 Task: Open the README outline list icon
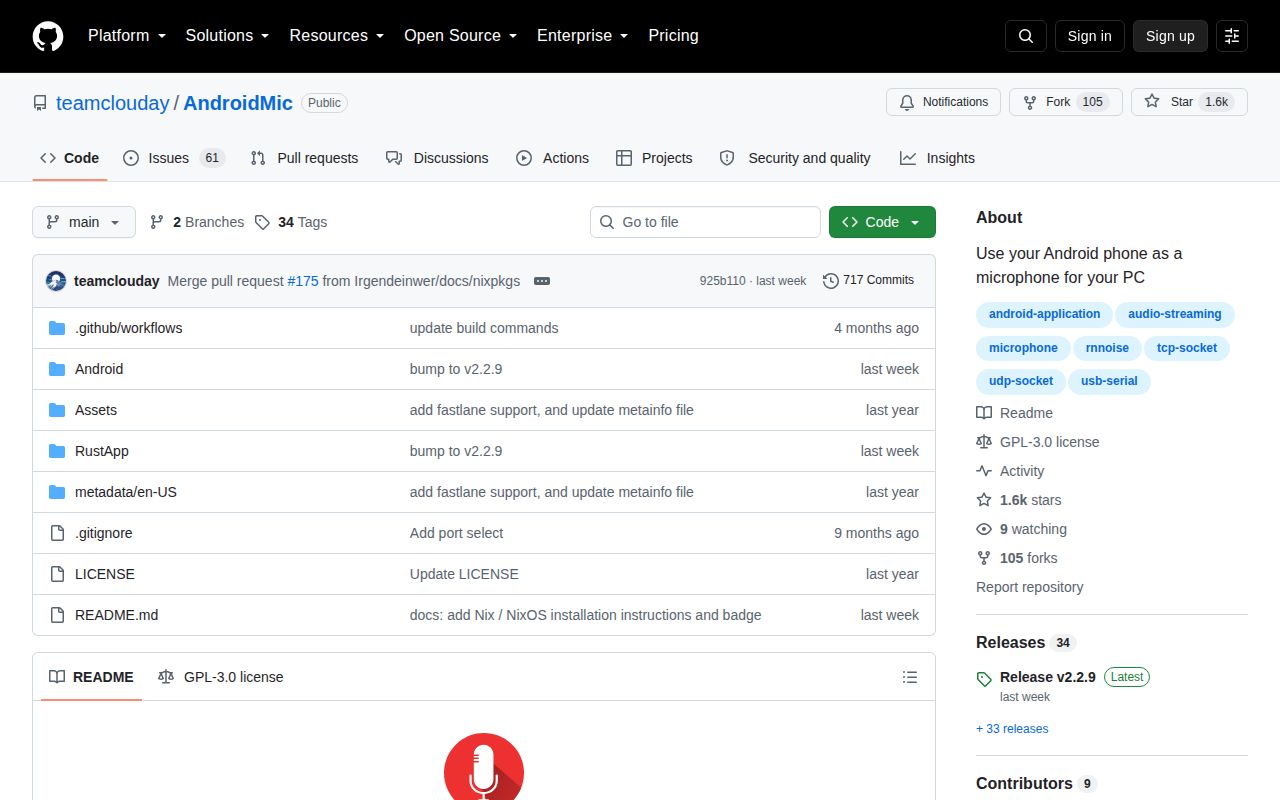tap(910, 677)
